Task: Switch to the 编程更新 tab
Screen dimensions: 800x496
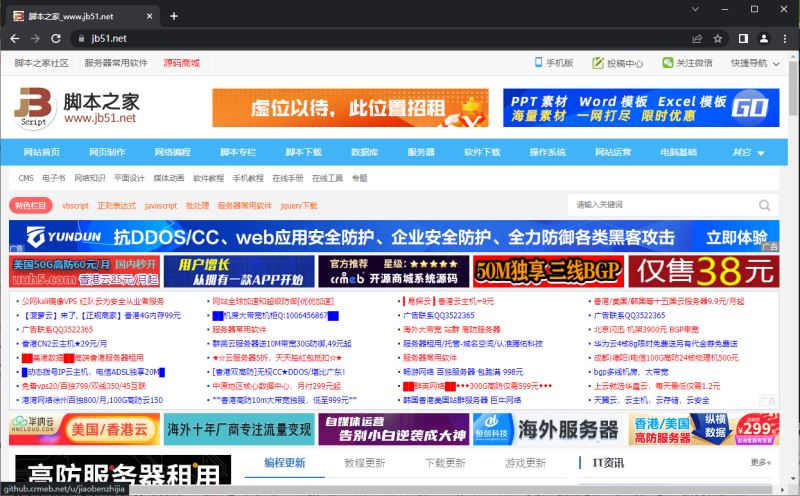Action: click(284, 463)
